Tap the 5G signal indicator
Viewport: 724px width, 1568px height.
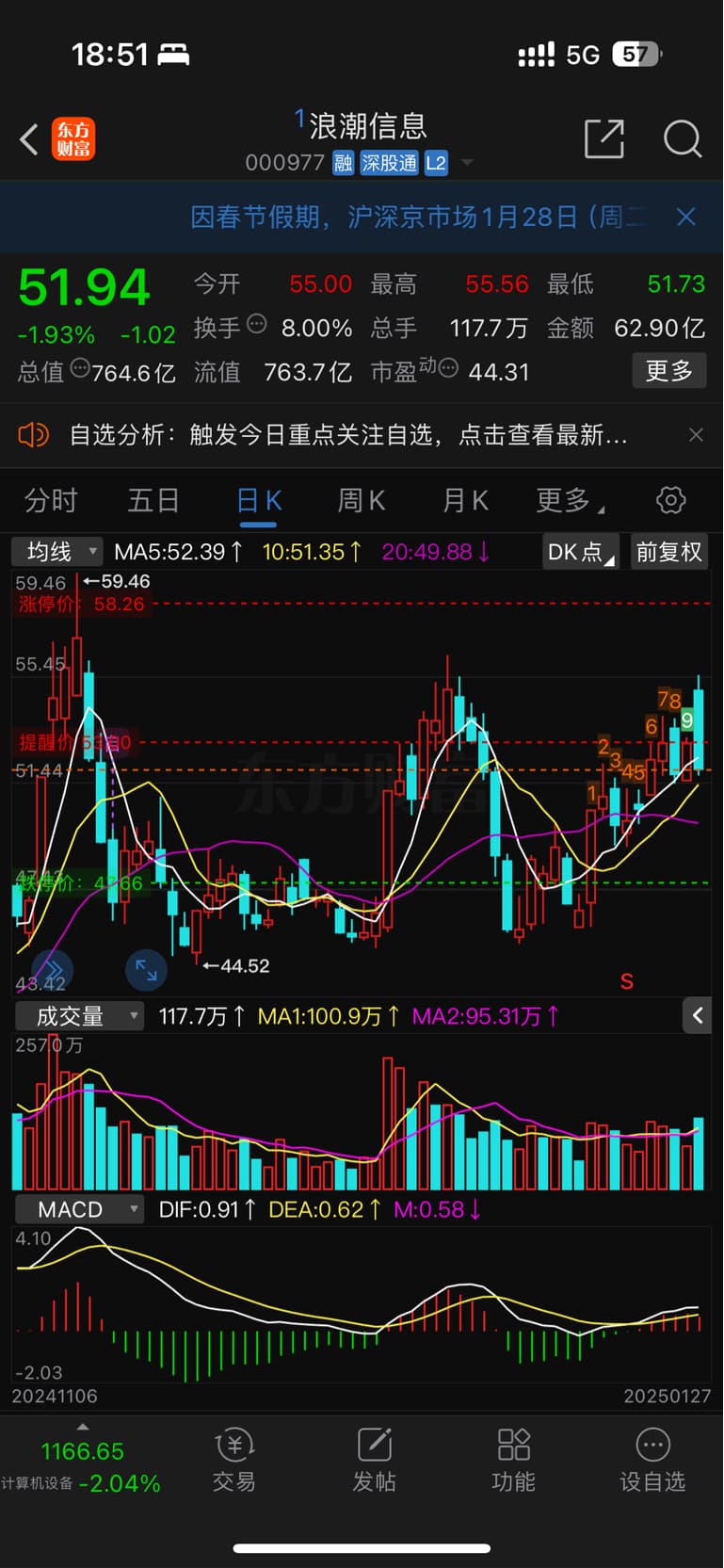click(583, 56)
